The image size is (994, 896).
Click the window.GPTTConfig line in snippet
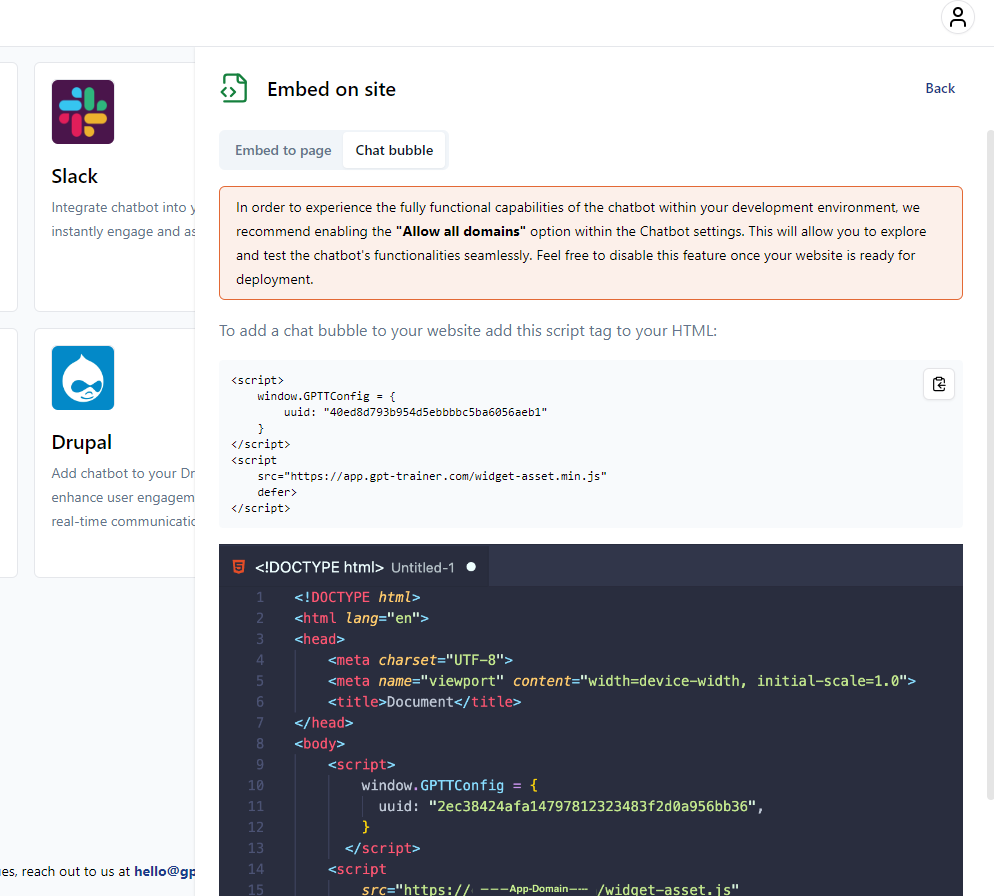[x=326, y=396]
